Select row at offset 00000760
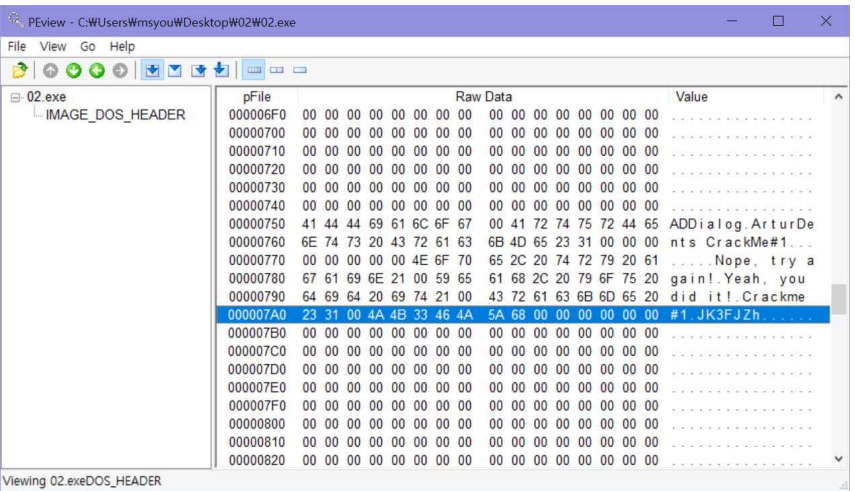 pos(523,242)
